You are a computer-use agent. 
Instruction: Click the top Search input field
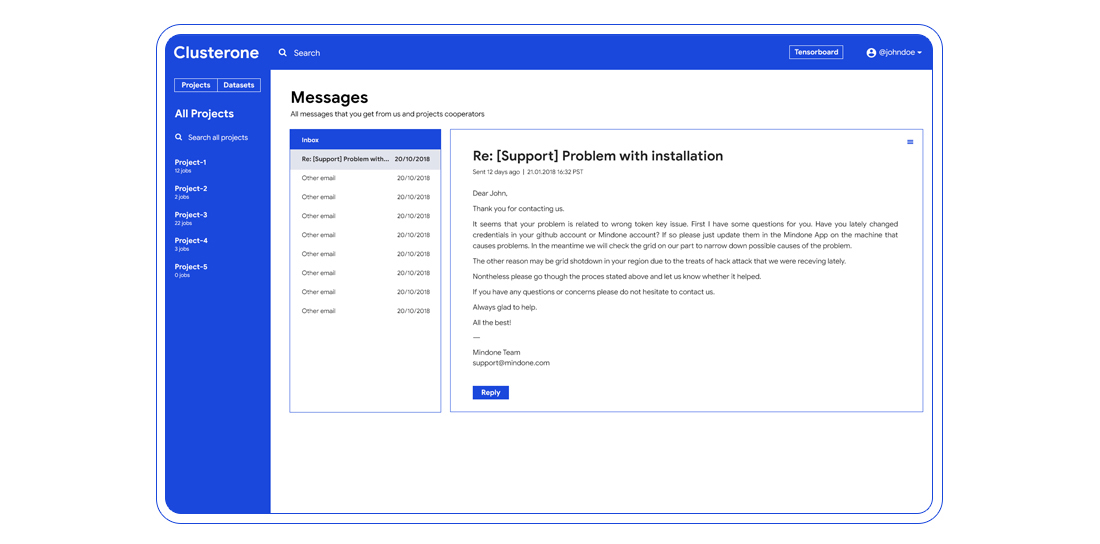coord(307,53)
